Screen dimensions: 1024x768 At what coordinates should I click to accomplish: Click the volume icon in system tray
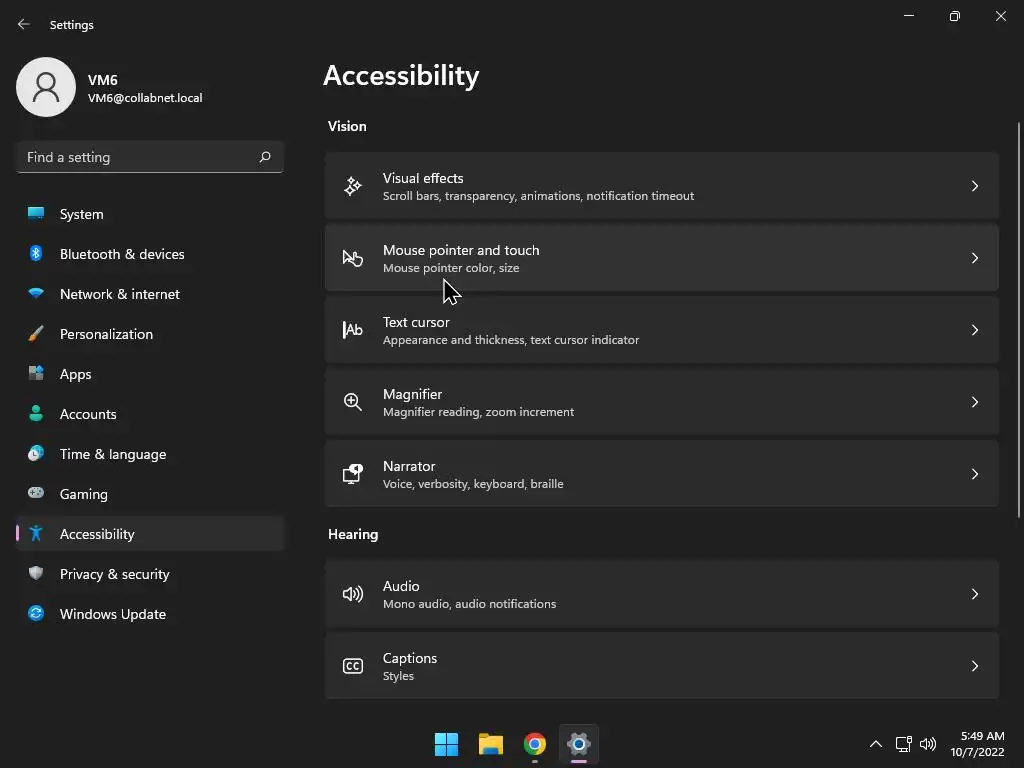tap(928, 744)
